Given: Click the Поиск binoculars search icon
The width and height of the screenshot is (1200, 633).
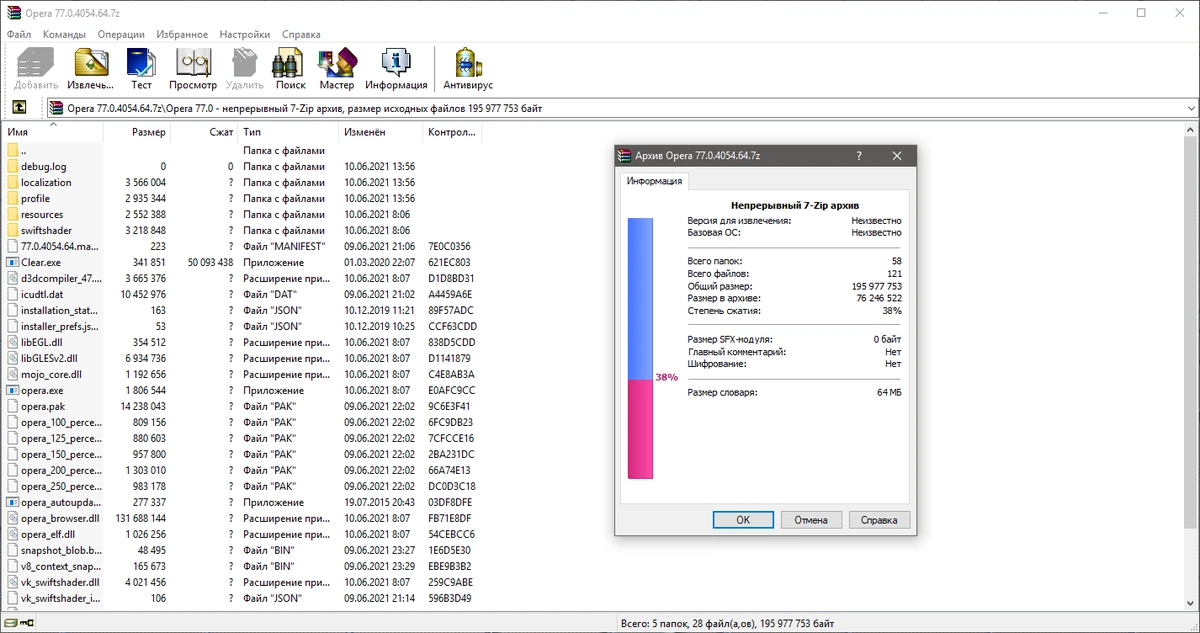Looking at the screenshot, I should tap(290, 63).
